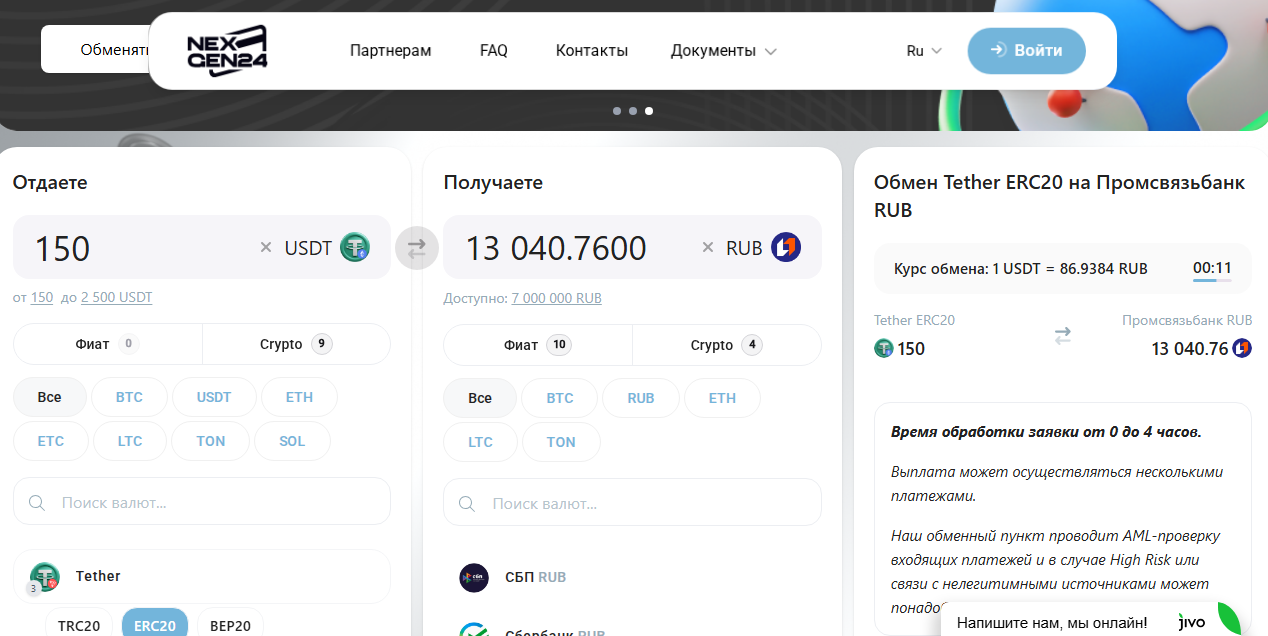Open the Ru language selector
The width and height of the screenshot is (1268, 636).
coord(923,51)
